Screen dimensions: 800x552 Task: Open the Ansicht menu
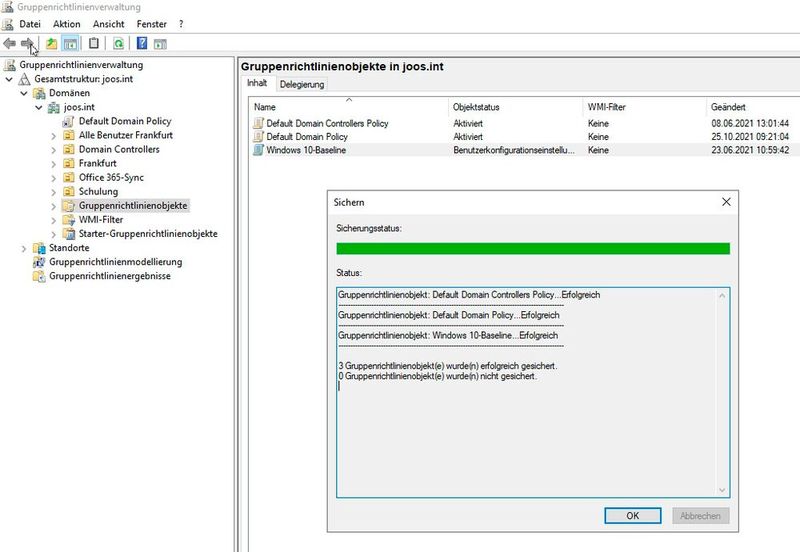coord(109,24)
